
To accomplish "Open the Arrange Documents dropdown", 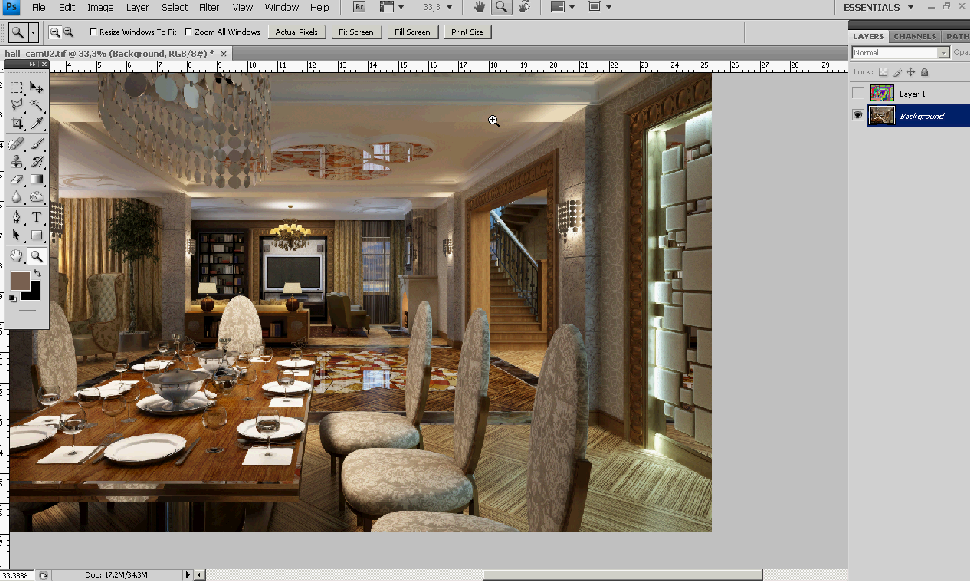I will pos(562,7).
